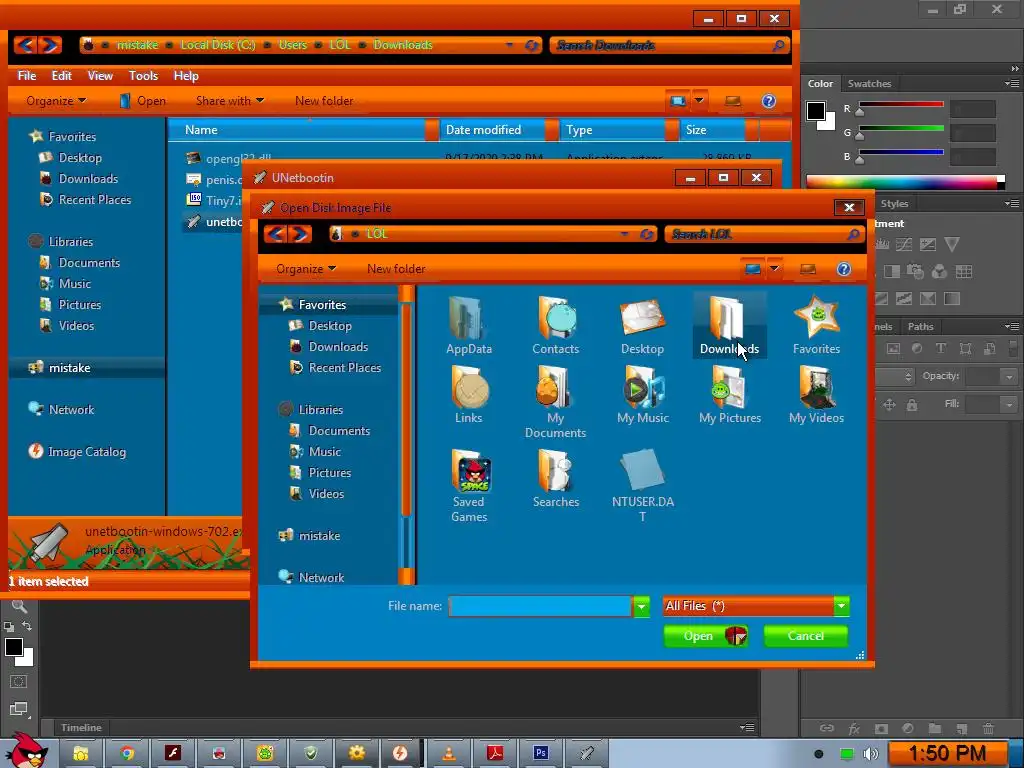Open the File name dropdown arrow
The height and width of the screenshot is (768, 1024).
[641, 607]
